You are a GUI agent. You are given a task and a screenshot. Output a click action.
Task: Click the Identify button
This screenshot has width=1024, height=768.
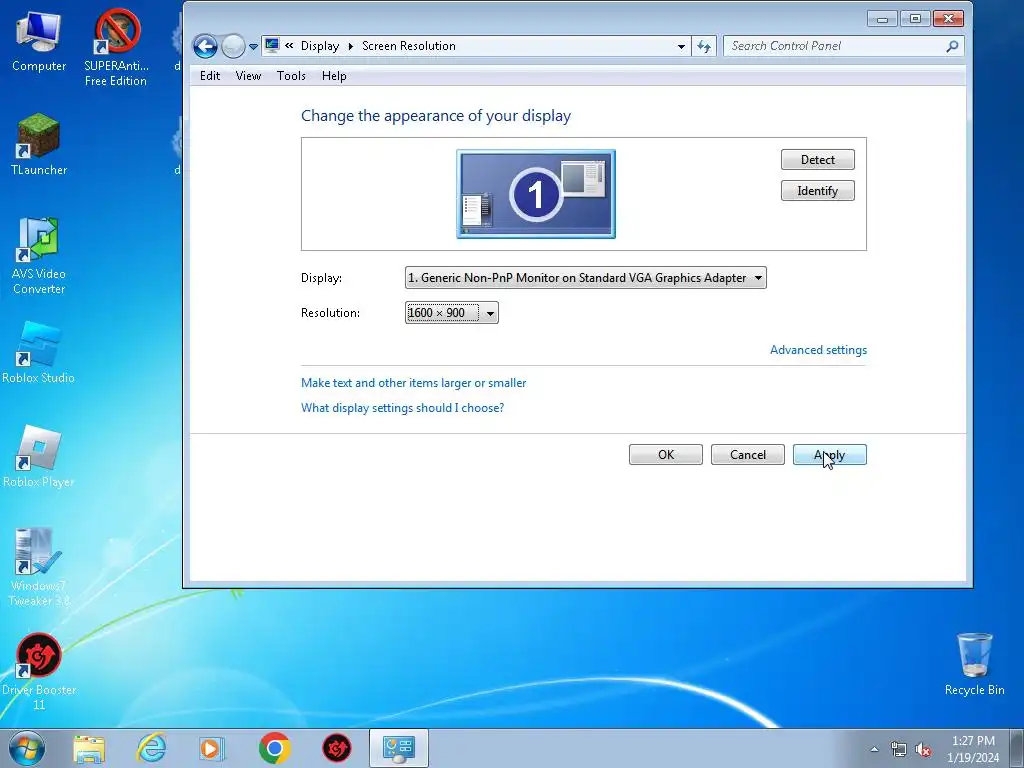(818, 191)
